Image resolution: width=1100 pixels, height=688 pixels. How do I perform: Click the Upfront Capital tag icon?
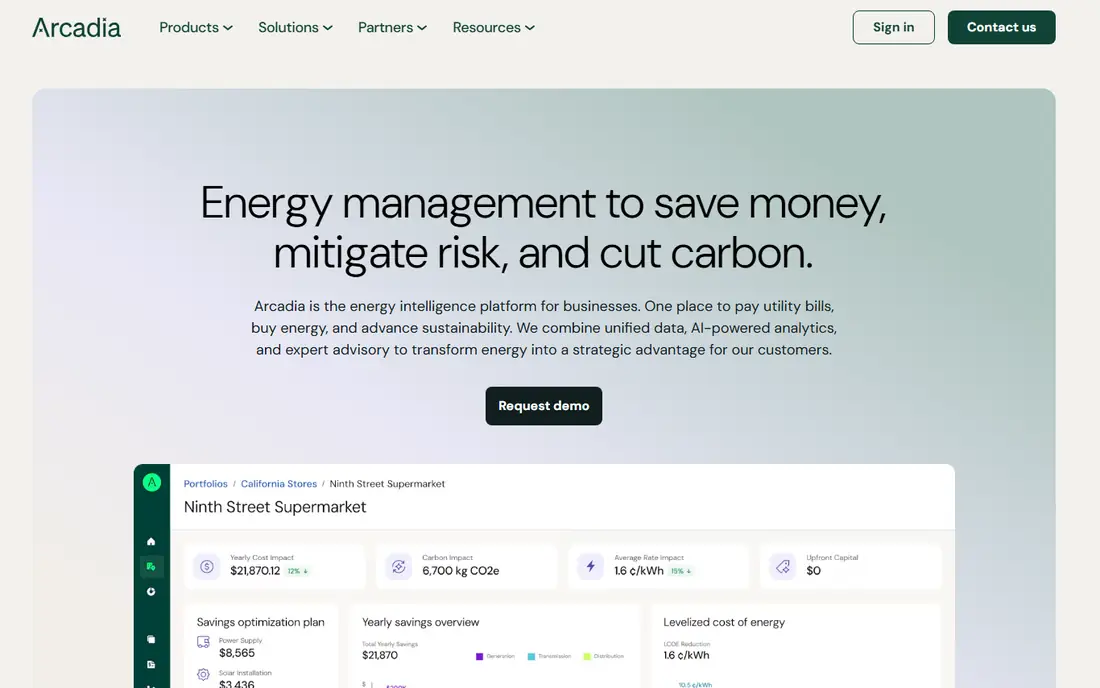(783, 566)
